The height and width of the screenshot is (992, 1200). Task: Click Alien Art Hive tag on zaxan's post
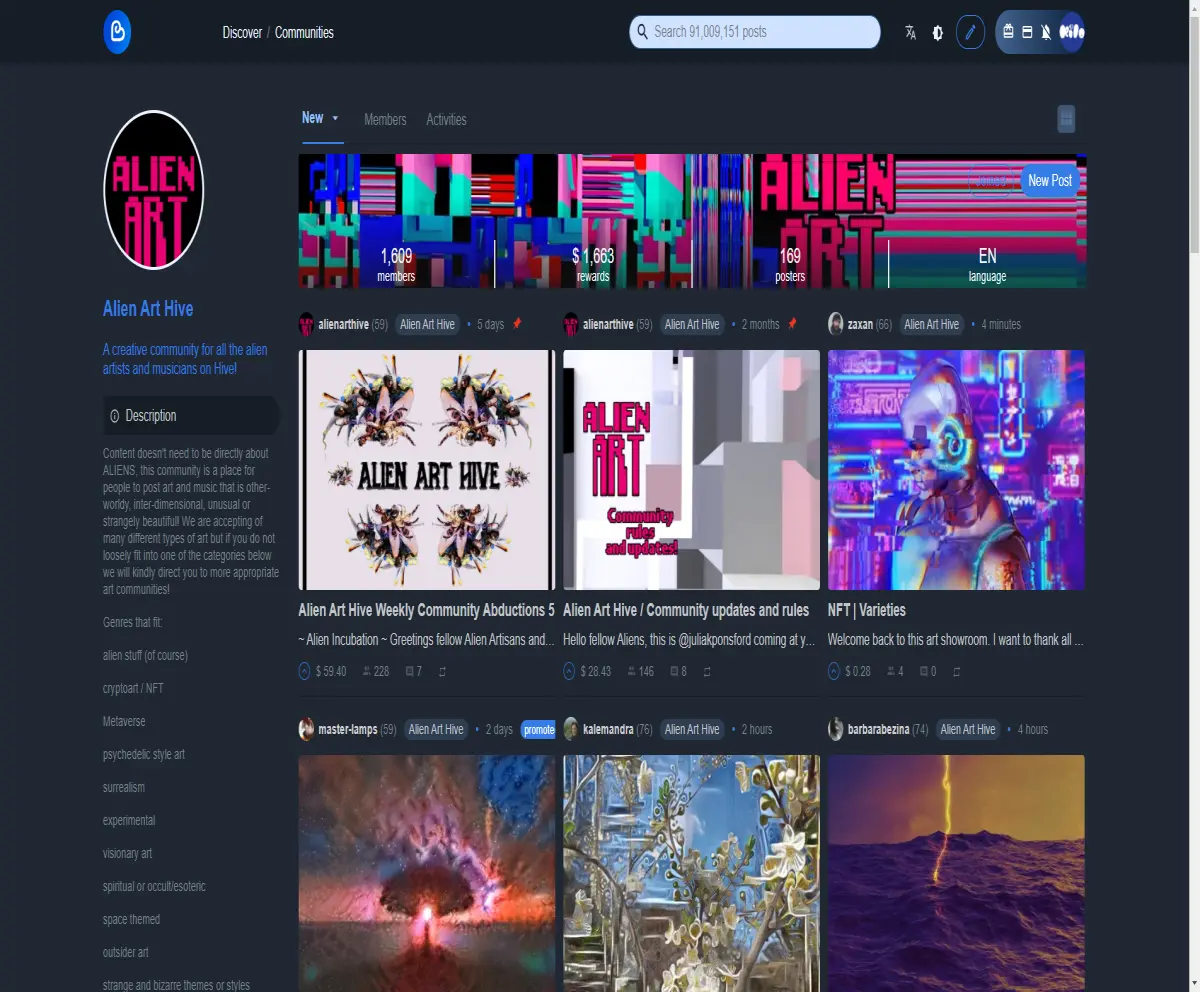[x=931, y=324]
